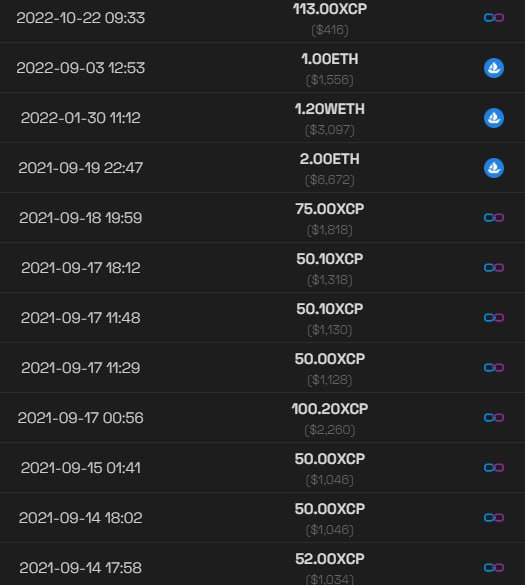The image size is (525, 585).
Task: Open chain link for 2021-09-17 18:12 sale
Action: click(x=494, y=268)
